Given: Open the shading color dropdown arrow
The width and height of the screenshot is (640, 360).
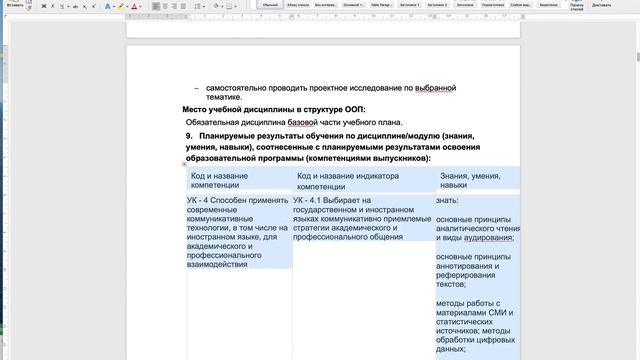Looking at the screenshot, I should click(222, 7).
